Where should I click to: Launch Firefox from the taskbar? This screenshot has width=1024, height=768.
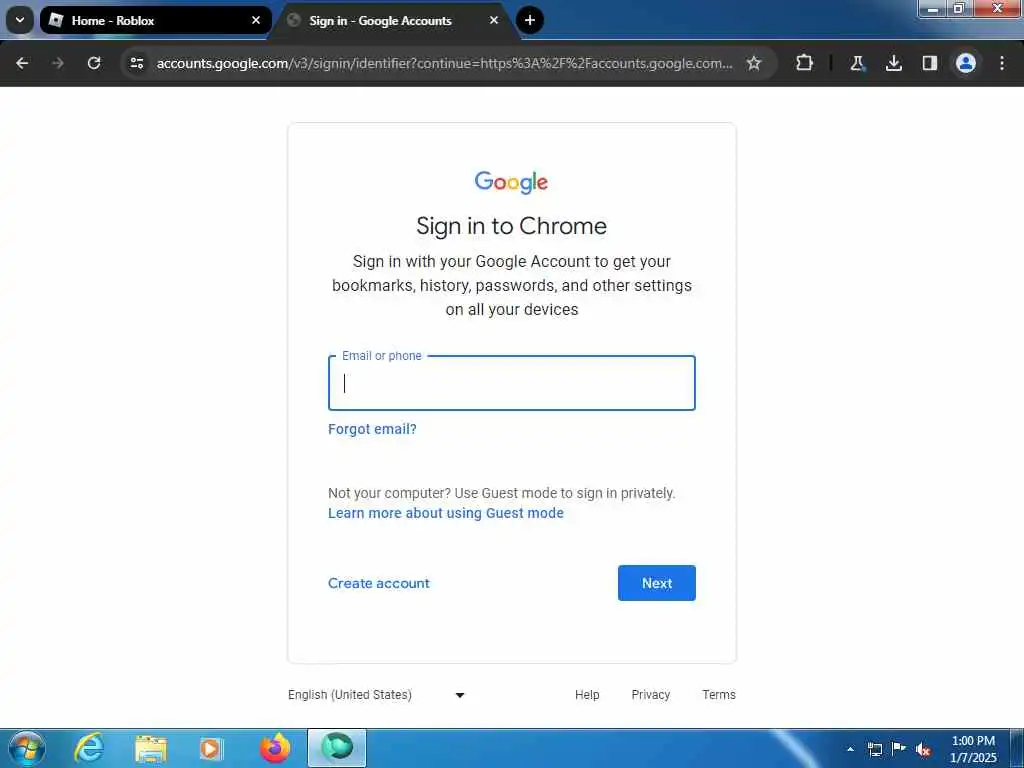pos(275,748)
